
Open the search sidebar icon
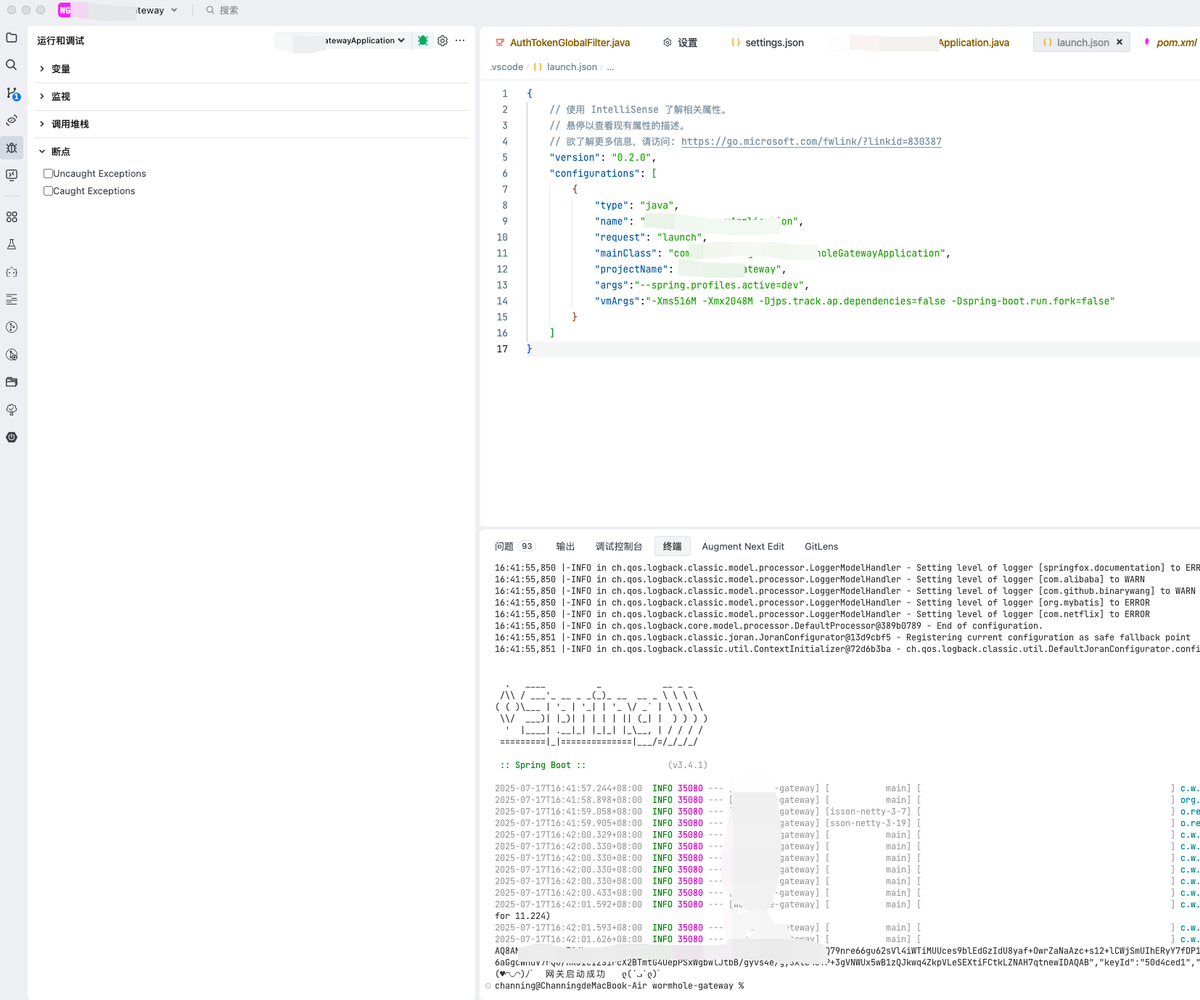12,65
